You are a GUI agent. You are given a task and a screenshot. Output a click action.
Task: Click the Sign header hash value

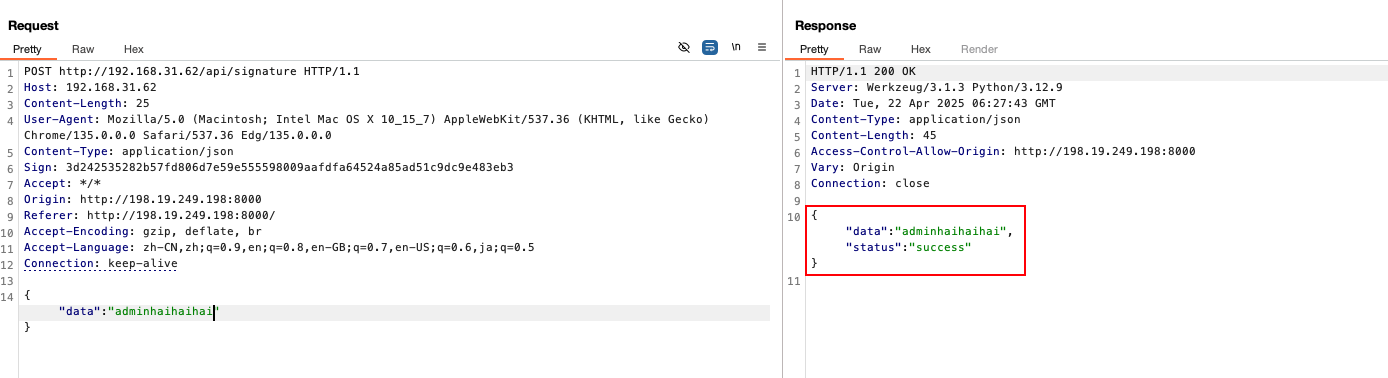pyautogui.click(x=290, y=168)
